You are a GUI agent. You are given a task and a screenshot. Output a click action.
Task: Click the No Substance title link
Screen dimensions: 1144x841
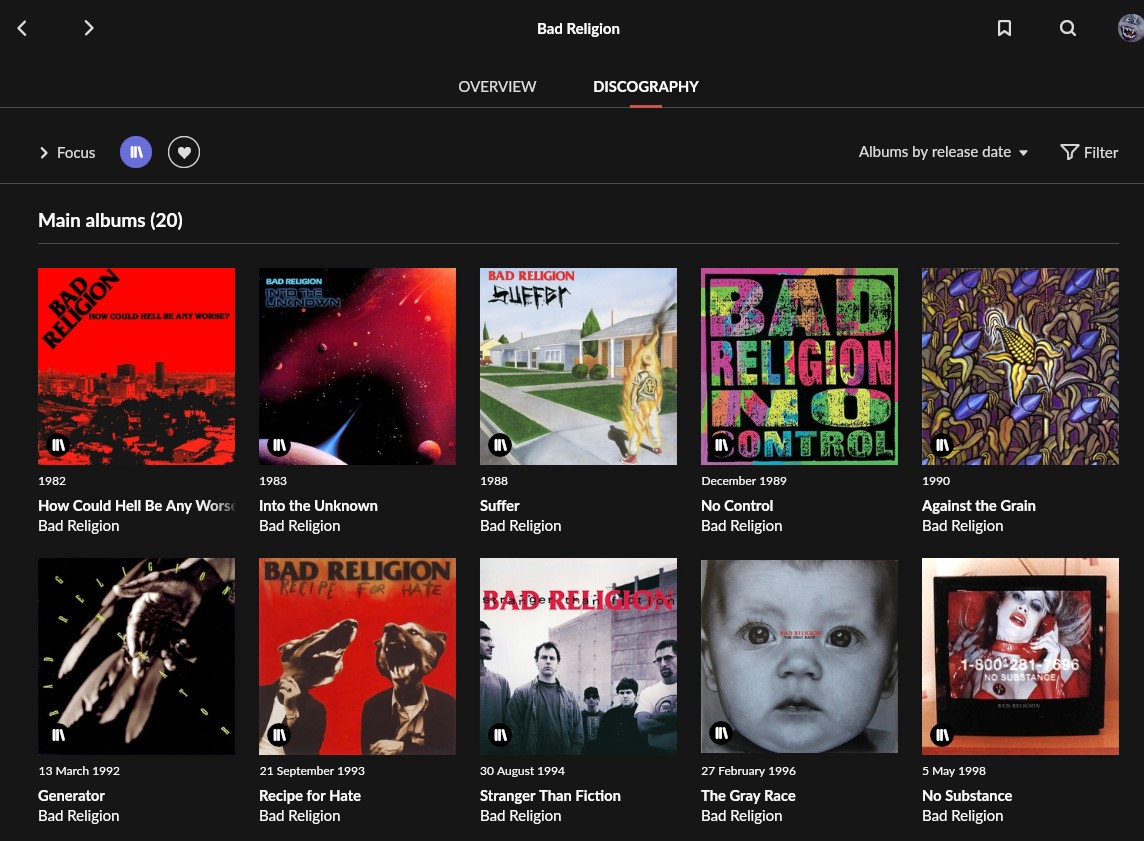pyautogui.click(x=967, y=796)
